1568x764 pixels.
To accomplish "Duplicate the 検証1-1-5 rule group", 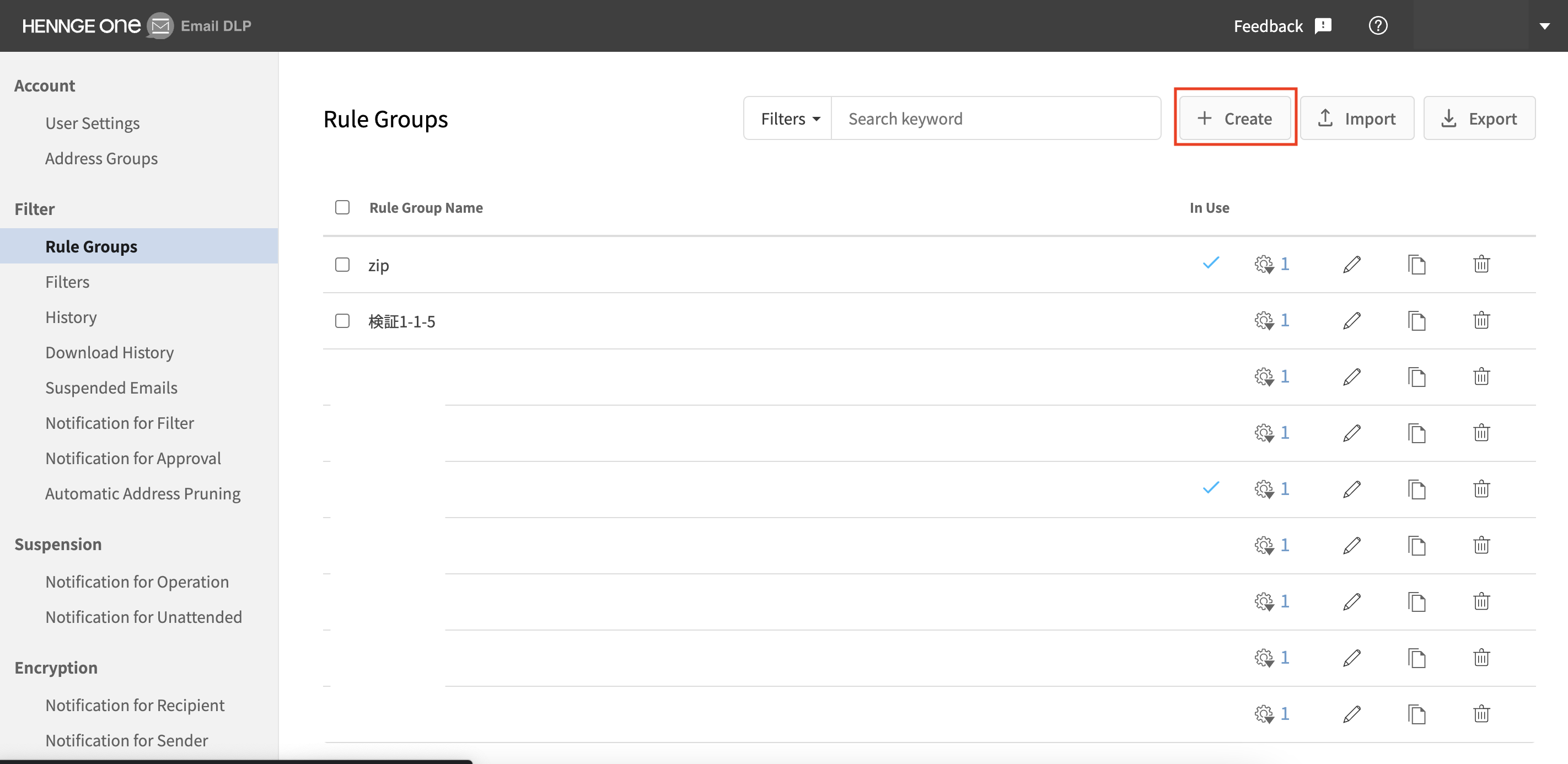I will (x=1416, y=321).
